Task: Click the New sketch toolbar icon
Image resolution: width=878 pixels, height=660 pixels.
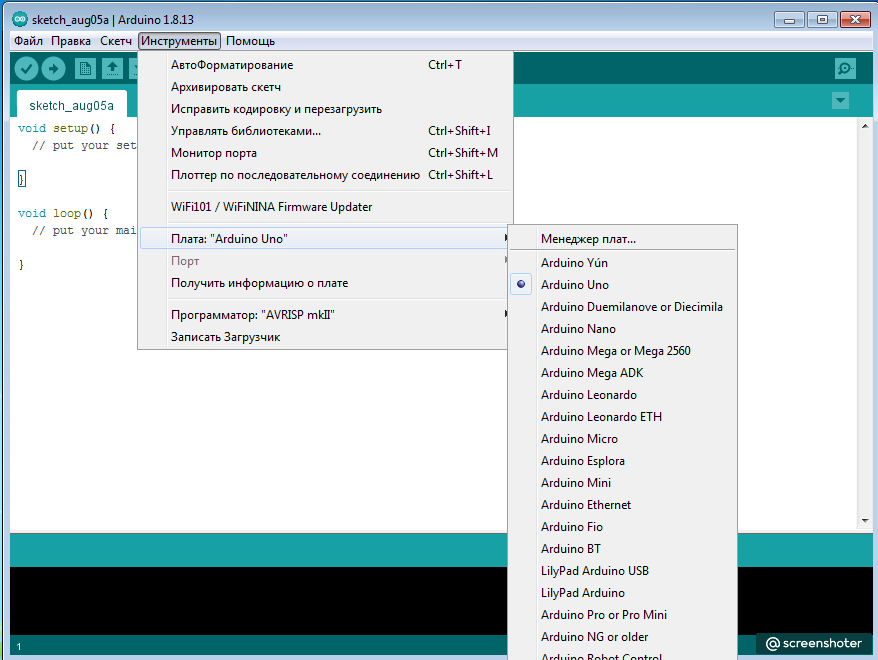Action: tap(86, 68)
